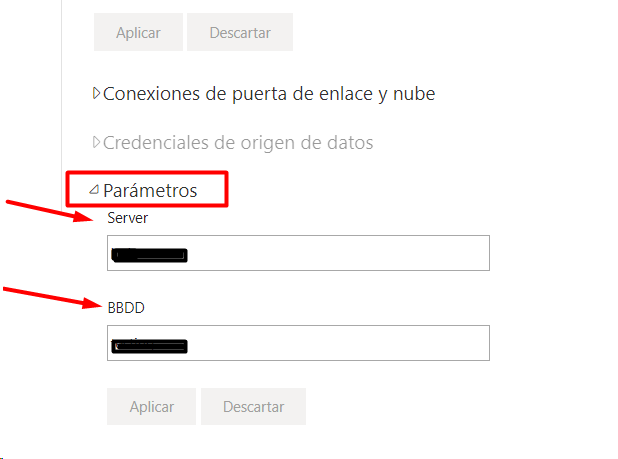Focus the BBDD parameter input field

tap(298, 343)
